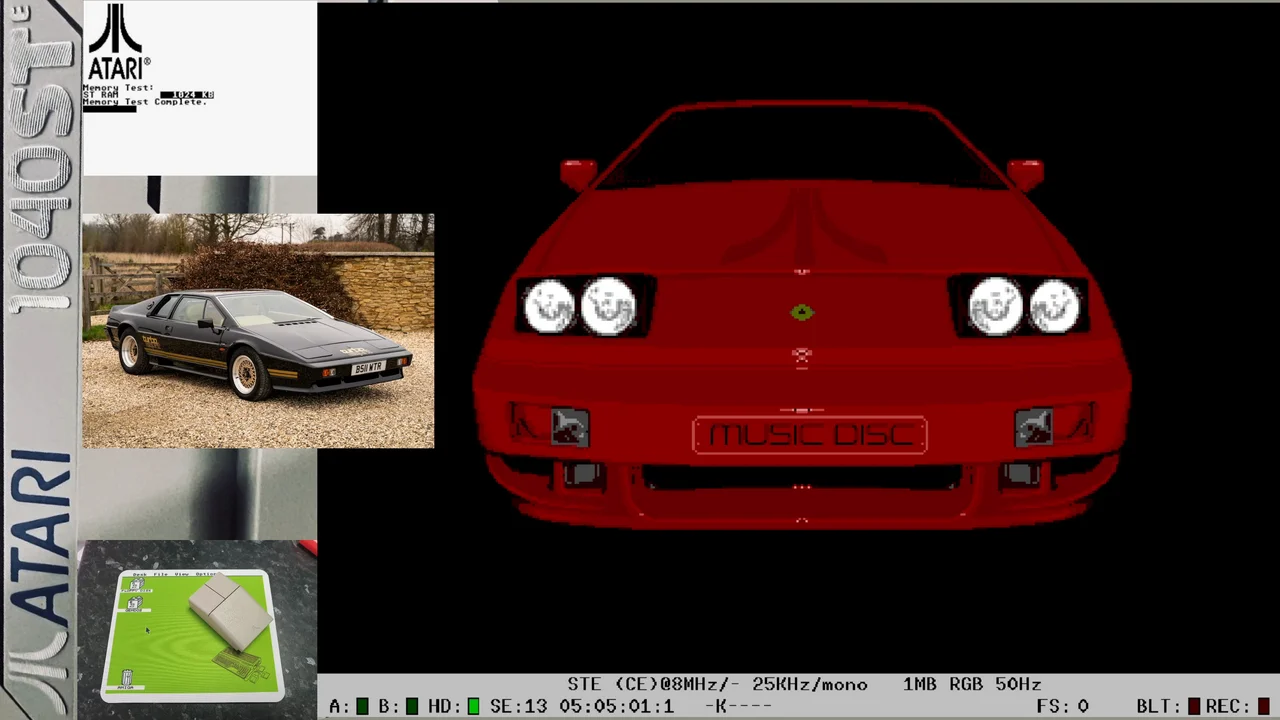Click the car's left red side mirror
The width and height of the screenshot is (1280, 720).
tap(577, 173)
